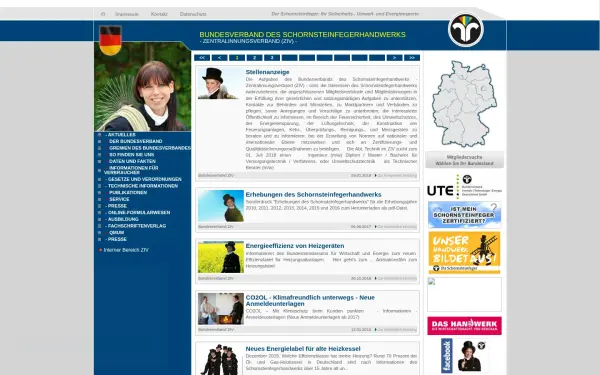Viewport: 600px width, 375px height.
Task: Open Gremien des Bundesverbandes menu item
Action: pyautogui.click(x=150, y=148)
